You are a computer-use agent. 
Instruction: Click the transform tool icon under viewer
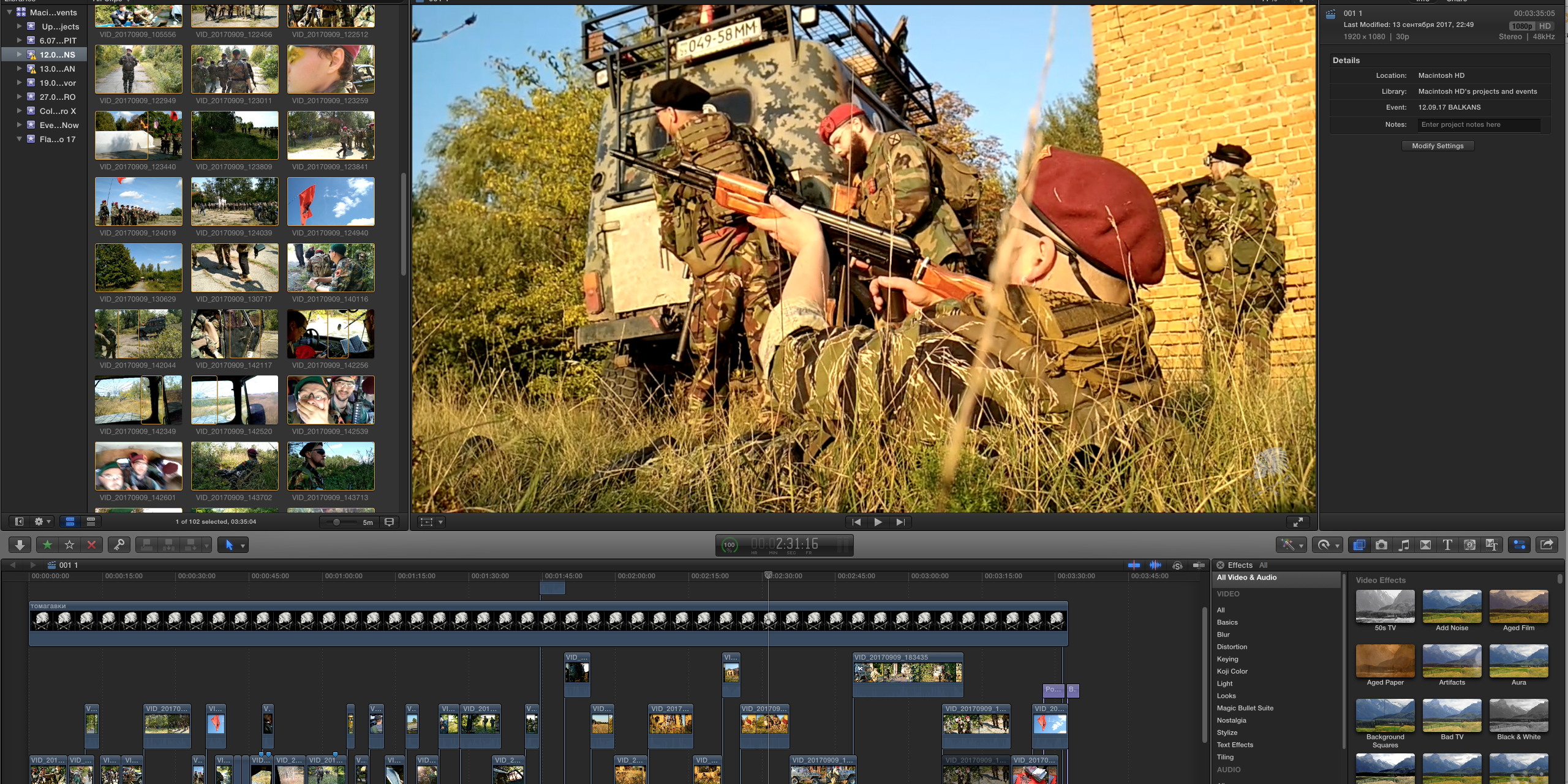tap(427, 522)
